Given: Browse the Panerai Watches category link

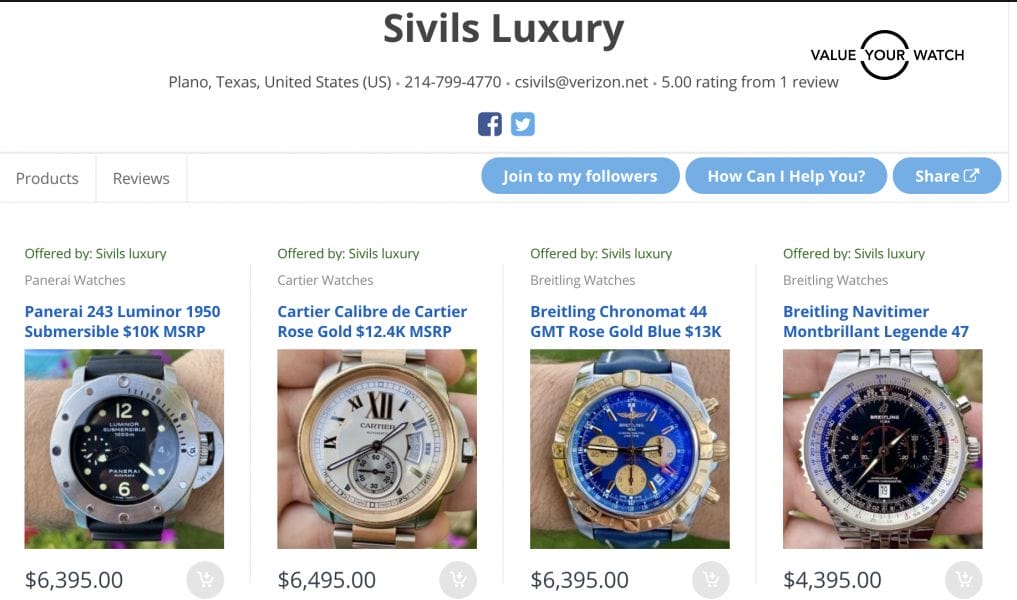Looking at the screenshot, I should pos(75,280).
